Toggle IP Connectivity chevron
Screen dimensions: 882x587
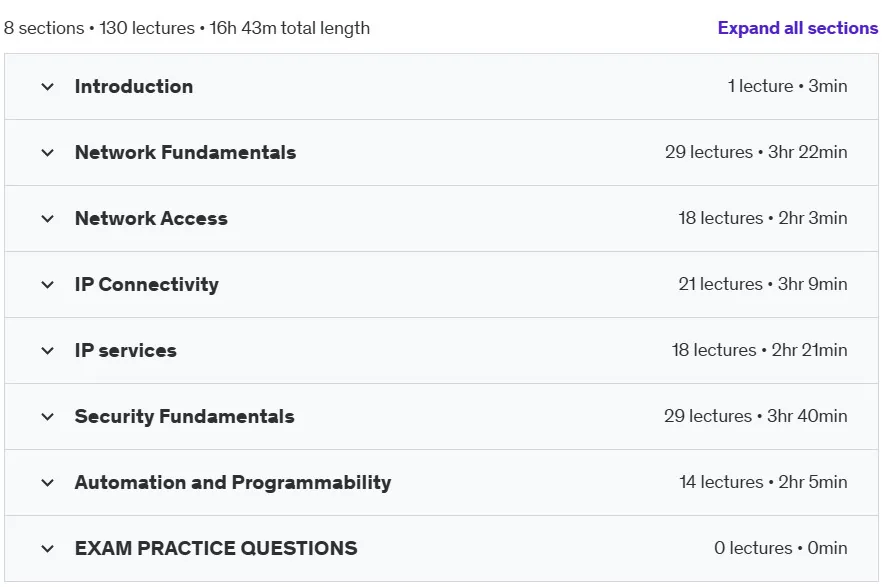[x=48, y=285]
